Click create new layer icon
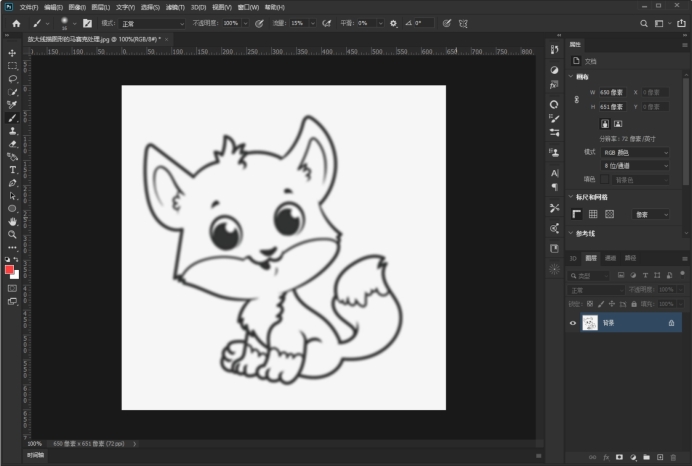The width and height of the screenshot is (692, 466). [x=660, y=458]
